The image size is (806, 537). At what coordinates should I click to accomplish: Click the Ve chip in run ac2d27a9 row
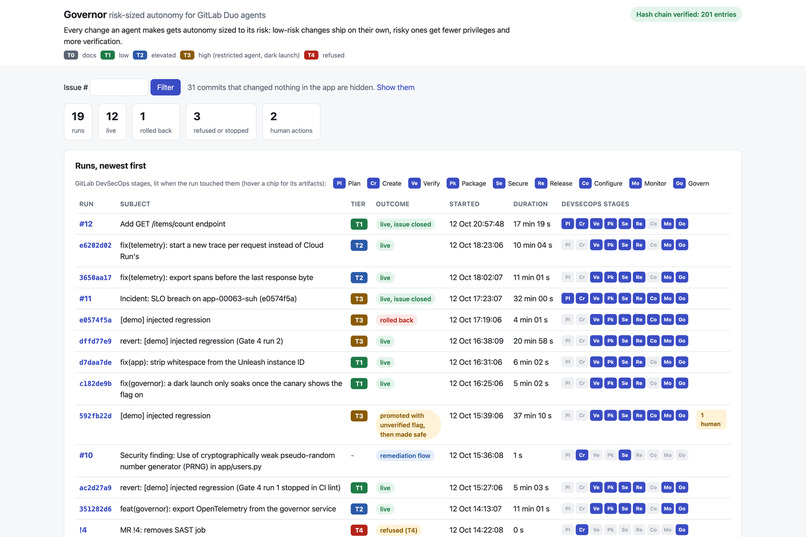(x=596, y=488)
